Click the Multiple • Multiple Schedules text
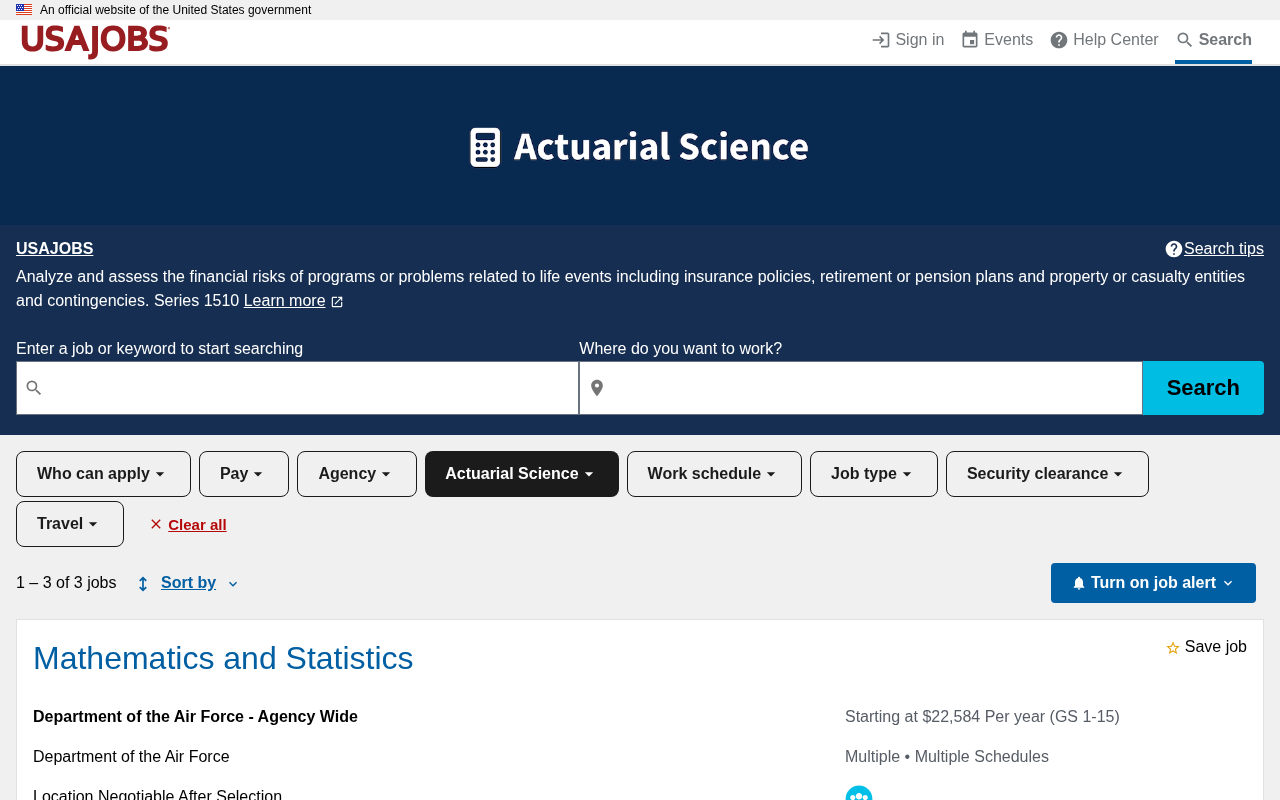Image resolution: width=1280 pixels, height=800 pixels. point(947,757)
